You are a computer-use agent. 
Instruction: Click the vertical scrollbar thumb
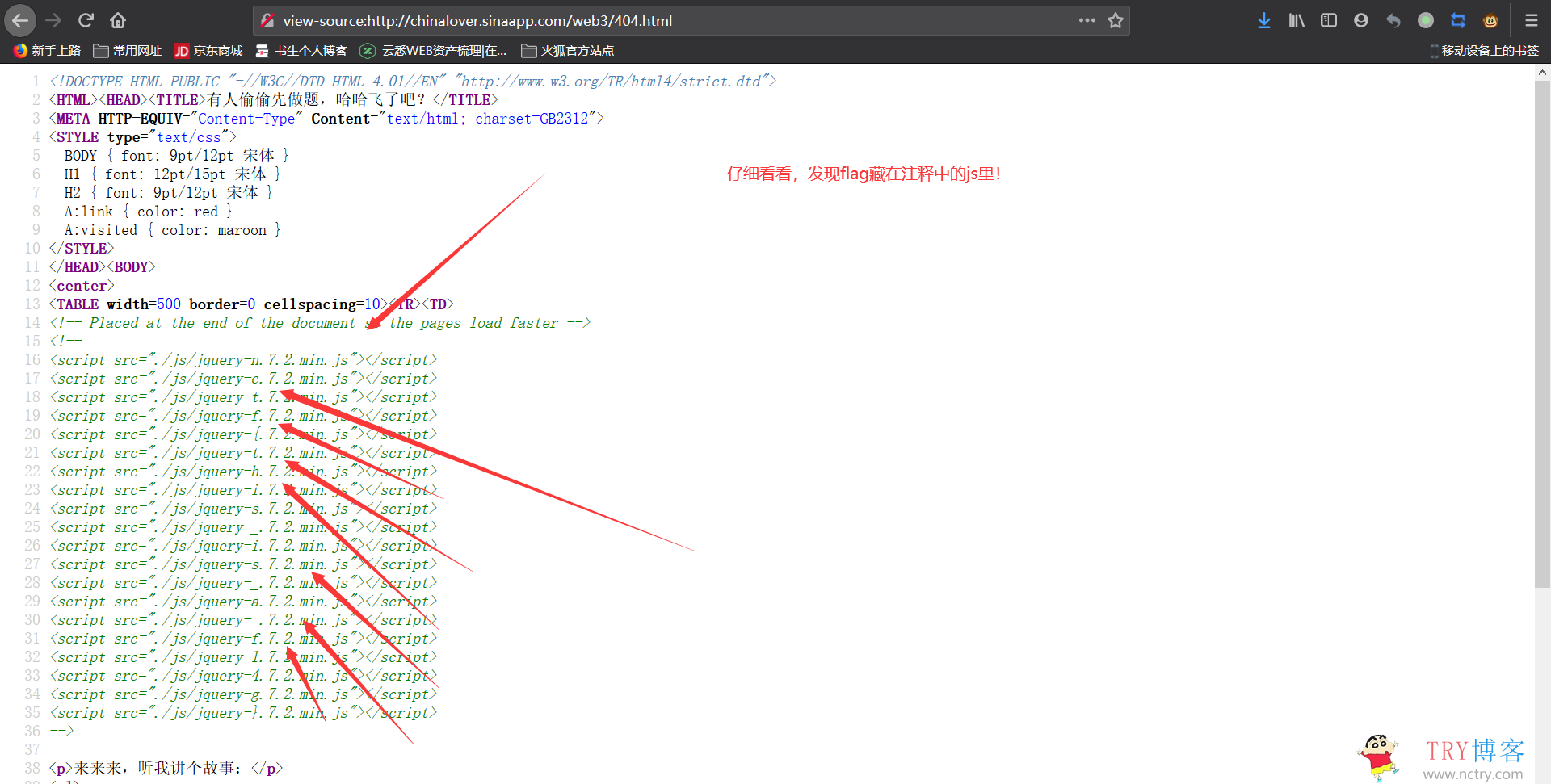(1542, 333)
